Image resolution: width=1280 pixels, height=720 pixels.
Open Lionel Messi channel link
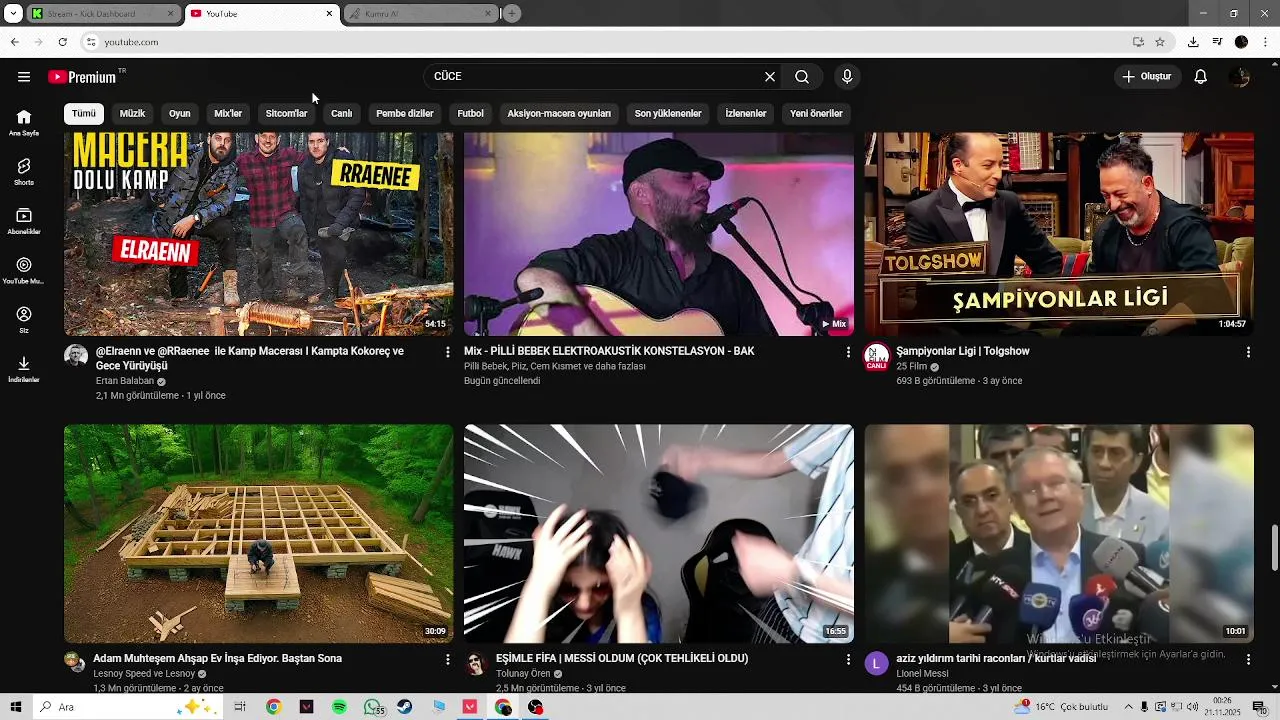tap(922, 674)
